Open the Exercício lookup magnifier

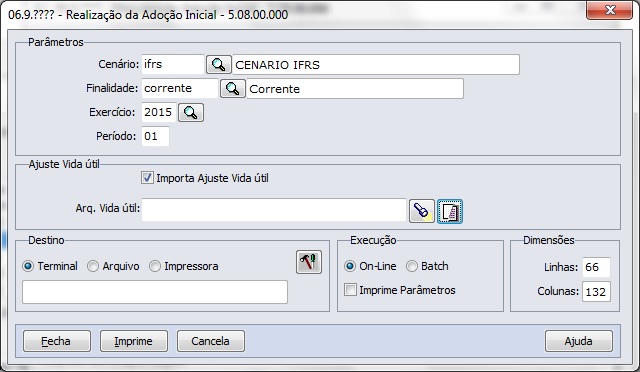(191, 112)
